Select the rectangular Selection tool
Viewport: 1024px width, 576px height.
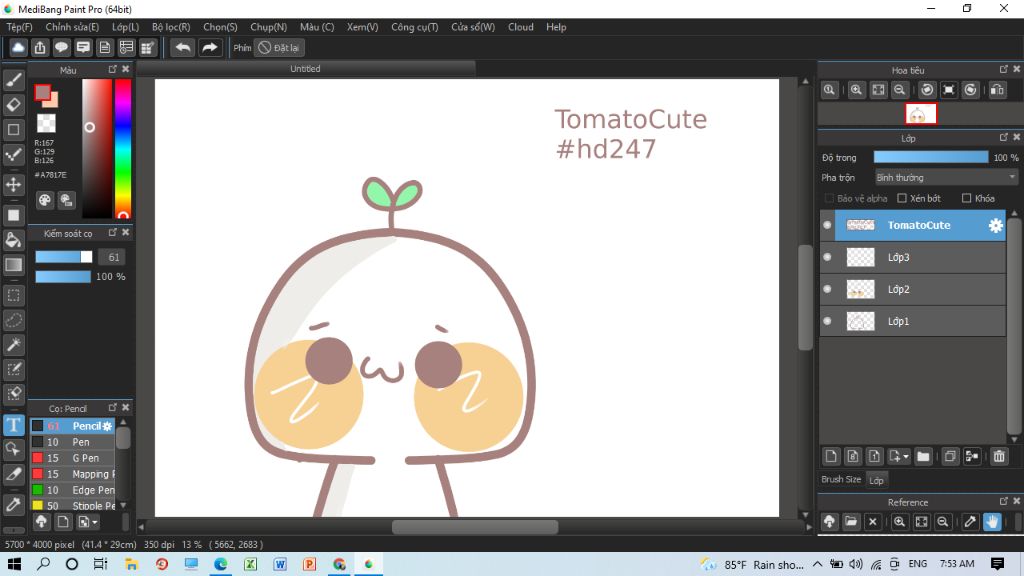[x=14, y=295]
